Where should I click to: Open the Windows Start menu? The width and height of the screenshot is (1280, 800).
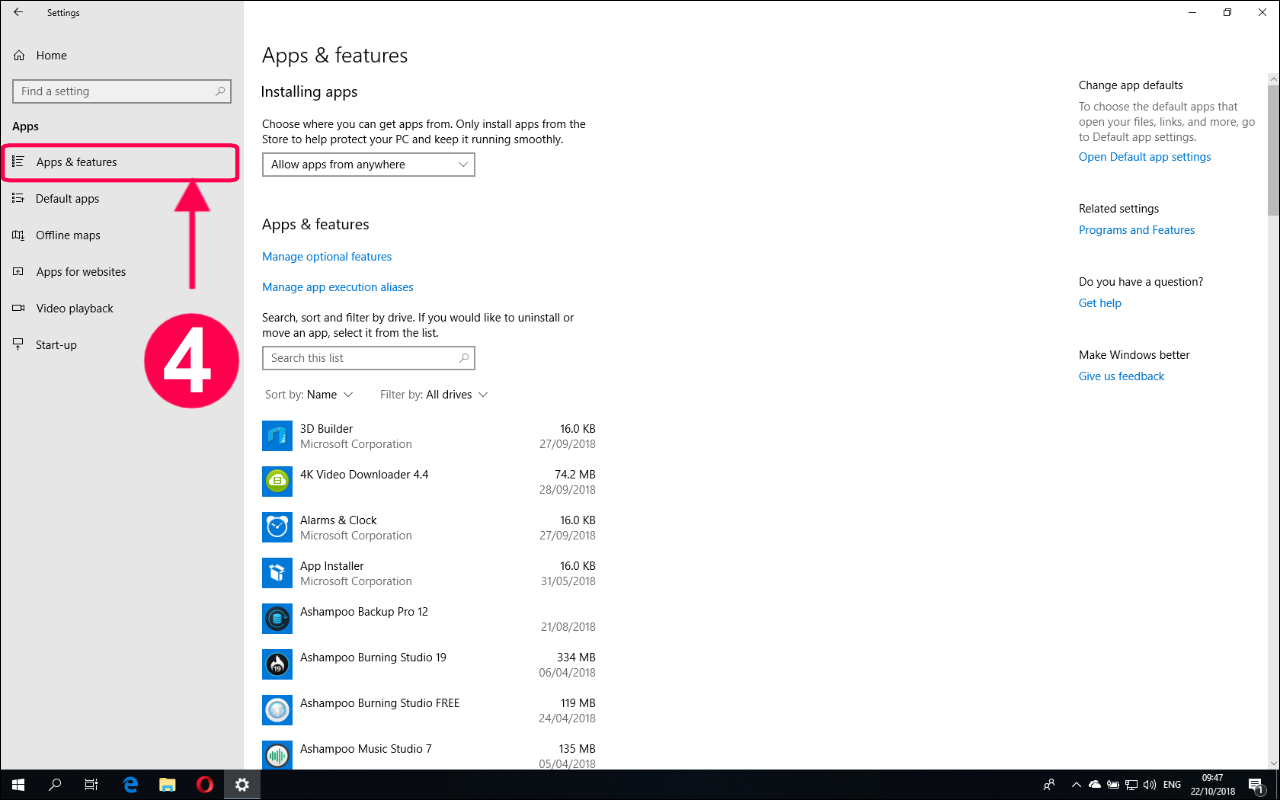click(18, 785)
